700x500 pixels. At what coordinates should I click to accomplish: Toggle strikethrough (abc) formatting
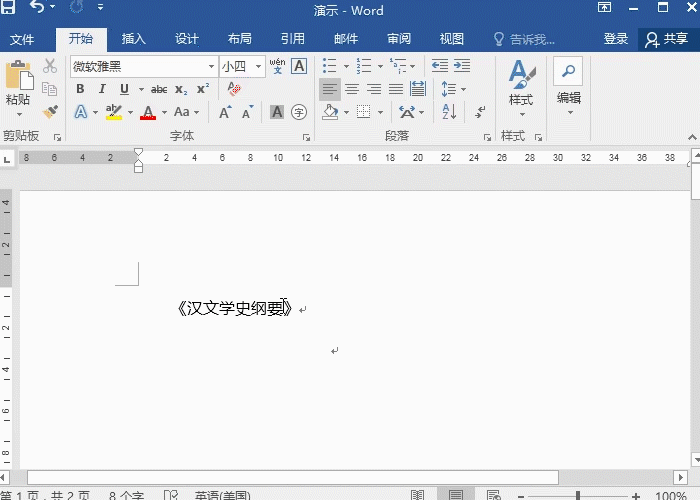pyautogui.click(x=159, y=89)
